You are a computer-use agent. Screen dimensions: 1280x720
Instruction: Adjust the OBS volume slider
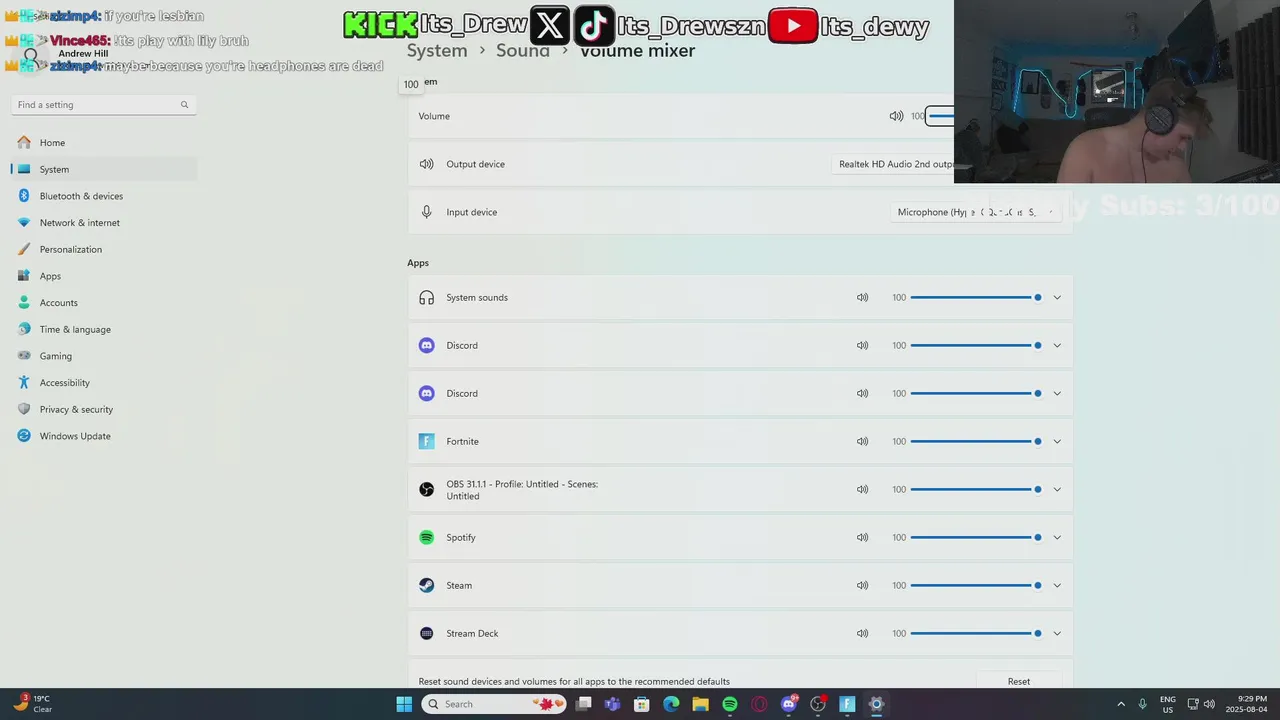coord(977,489)
